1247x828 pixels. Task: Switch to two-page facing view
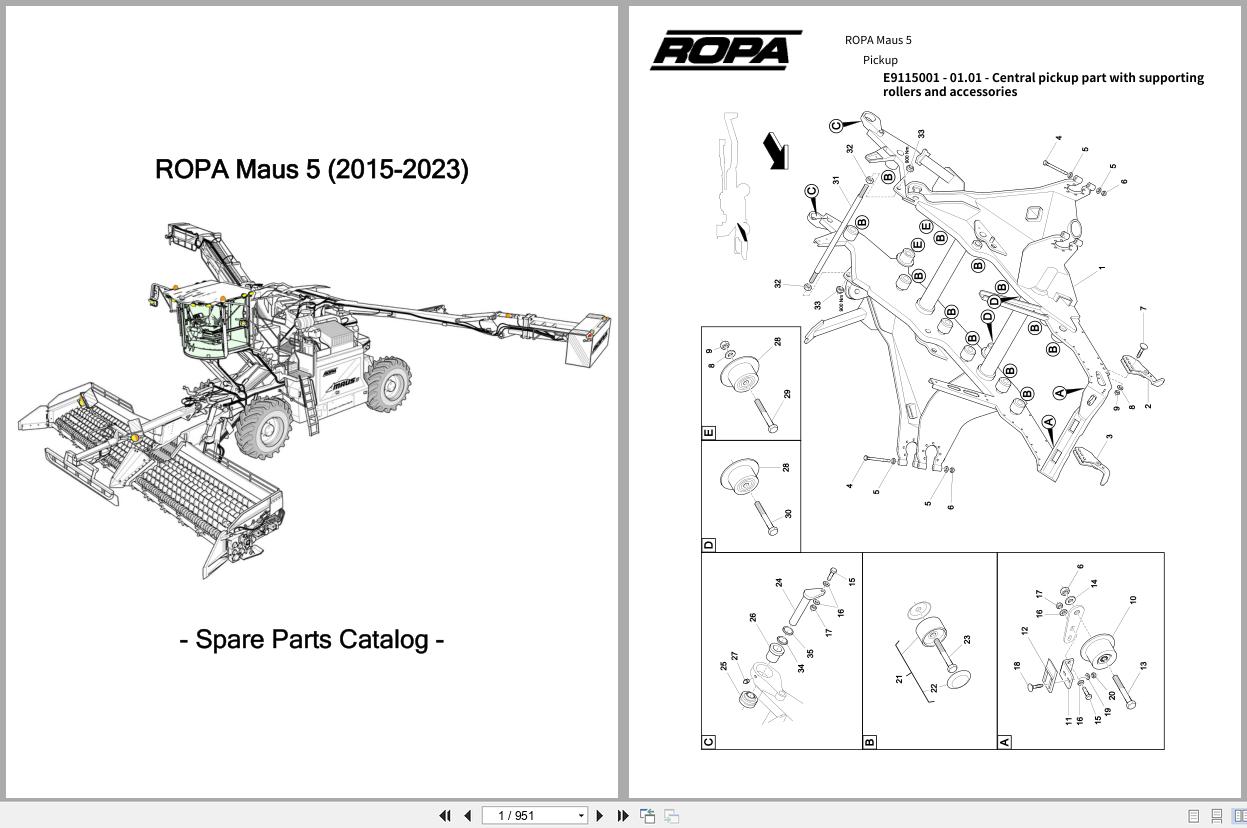(1240, 816)
